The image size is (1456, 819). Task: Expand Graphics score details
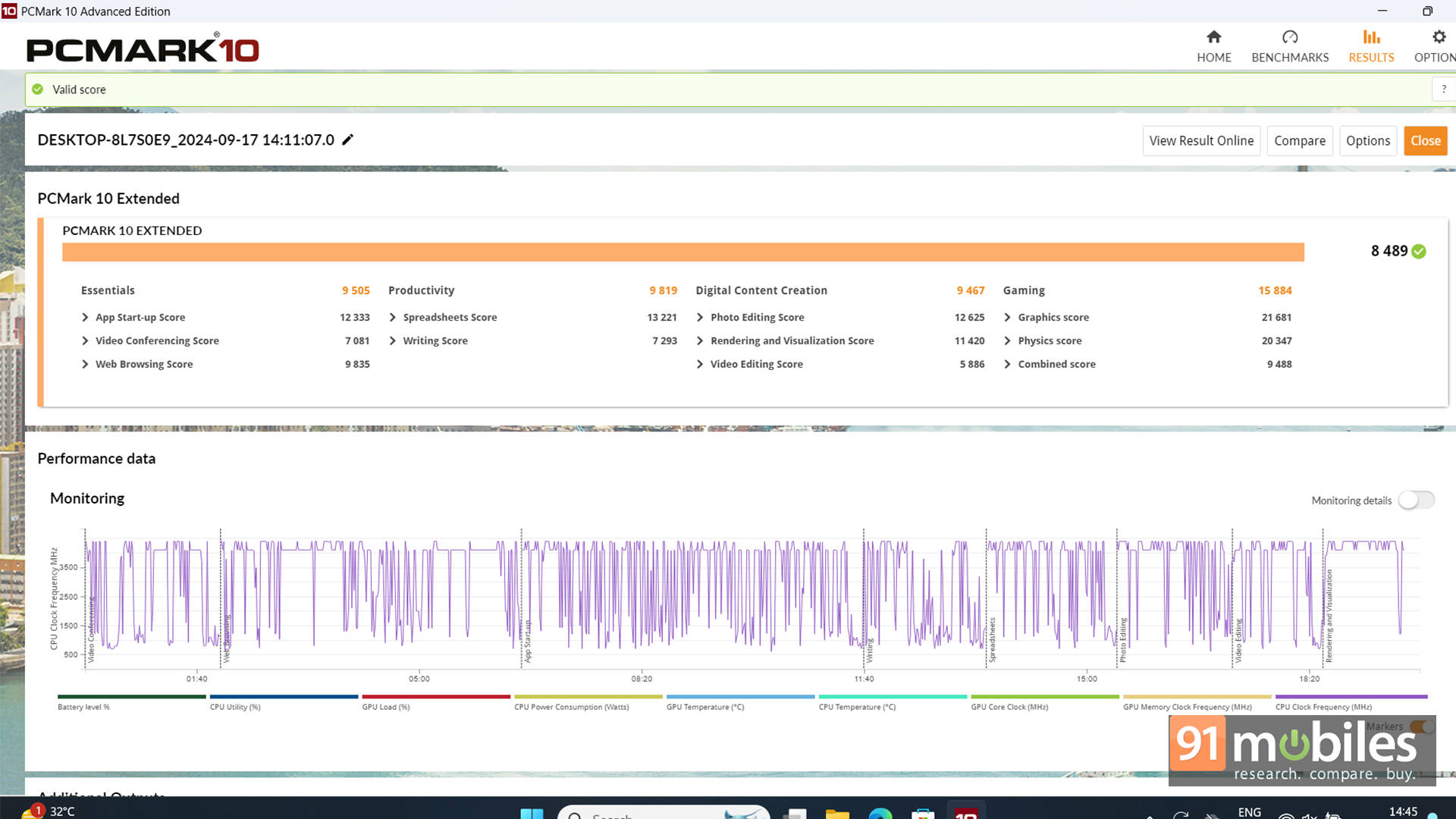(x=1007, y=318)
